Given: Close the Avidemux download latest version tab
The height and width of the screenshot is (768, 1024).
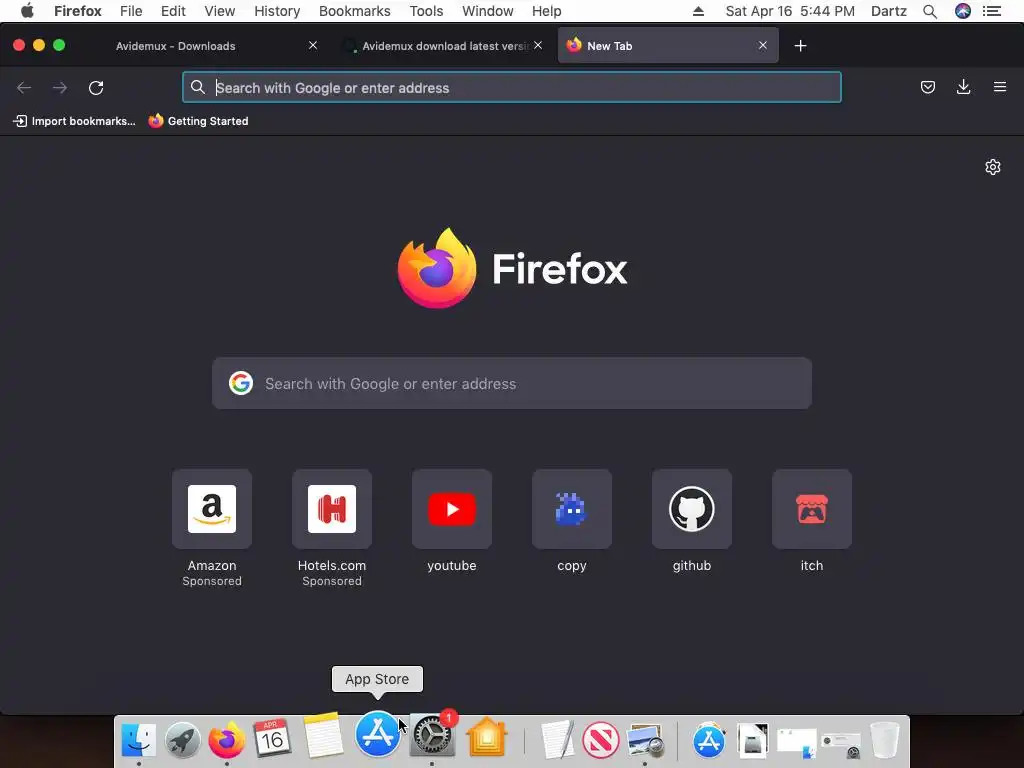Looking at the screenshot, I should (538, 45).
